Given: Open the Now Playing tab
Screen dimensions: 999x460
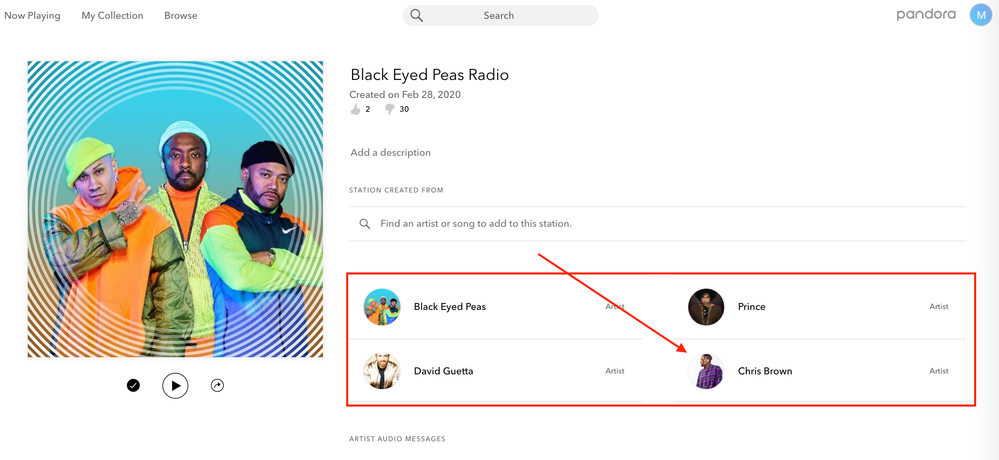Looking at the screenshot, I should click(32, 16).
